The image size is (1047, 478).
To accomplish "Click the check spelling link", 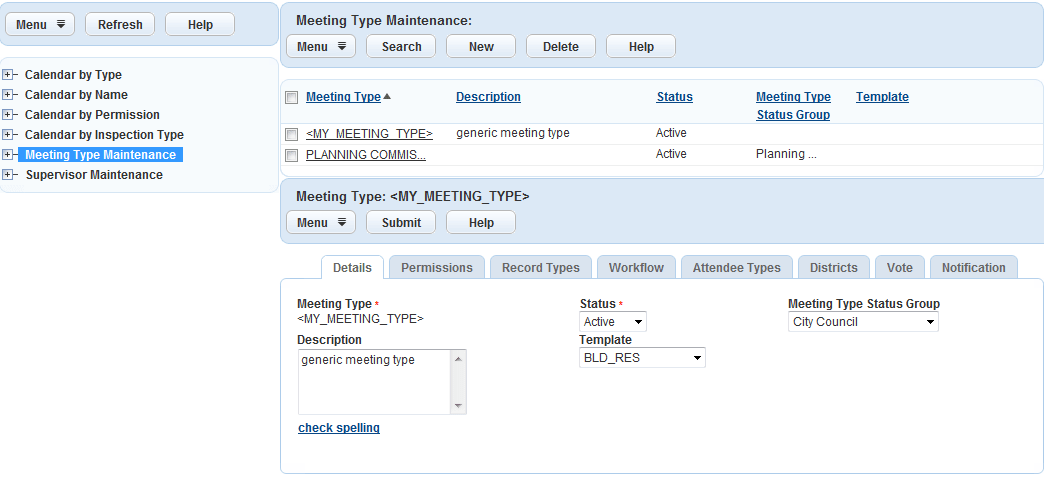I will tap(339, 428).
